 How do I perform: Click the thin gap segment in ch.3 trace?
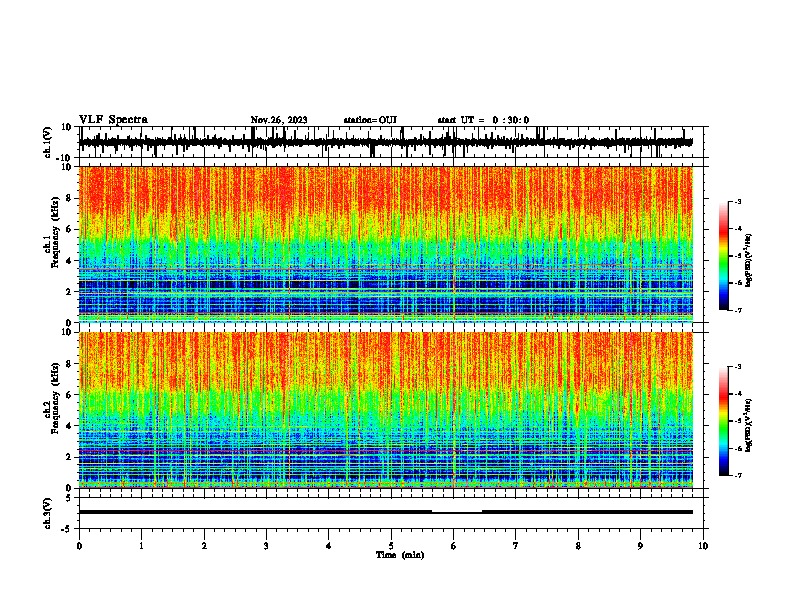[457, 512]
